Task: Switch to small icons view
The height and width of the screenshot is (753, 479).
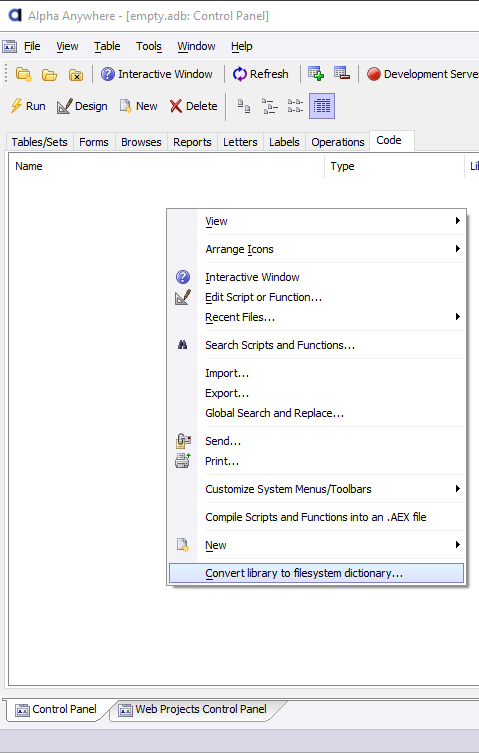Action: [x=270, y=106]
